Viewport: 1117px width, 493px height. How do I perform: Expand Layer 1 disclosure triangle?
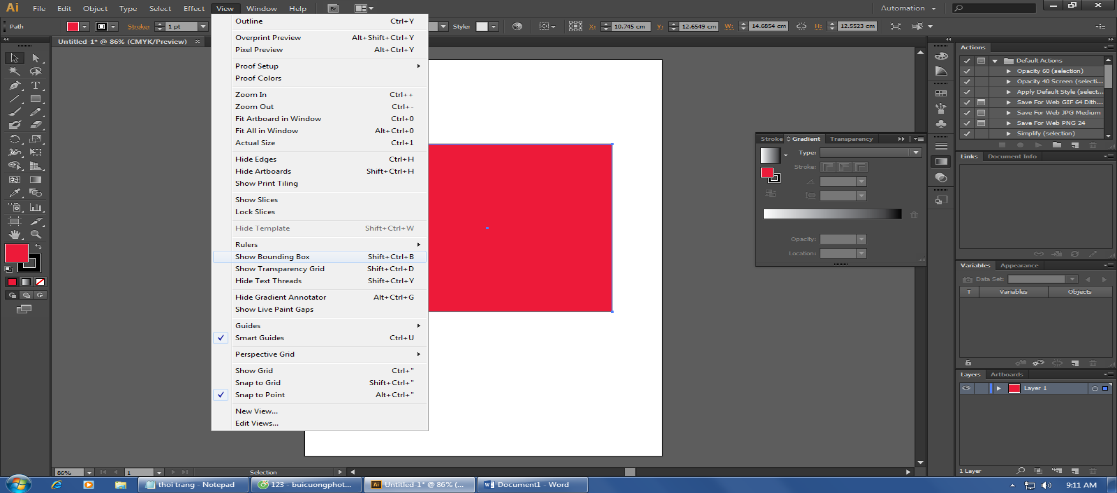(x=999, y=388)
